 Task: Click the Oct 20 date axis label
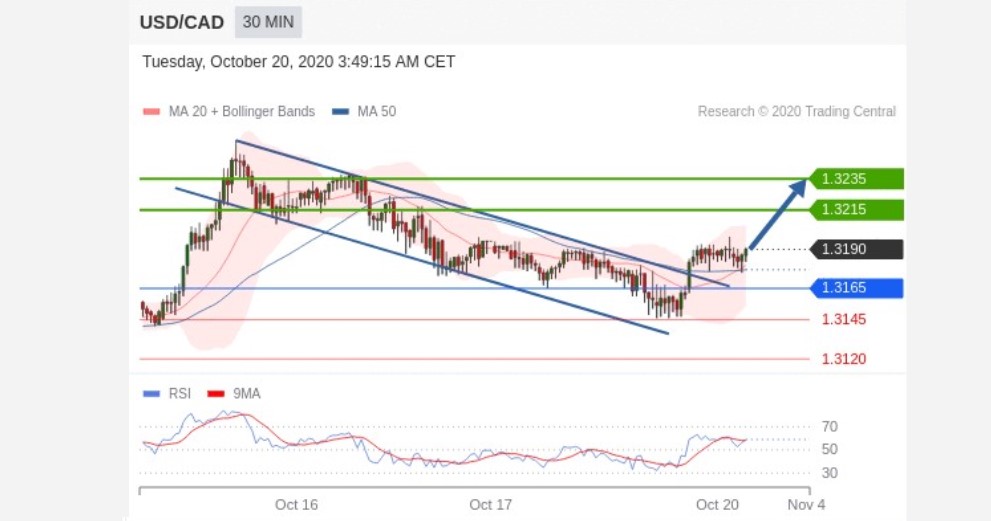(x=717, y=505)
